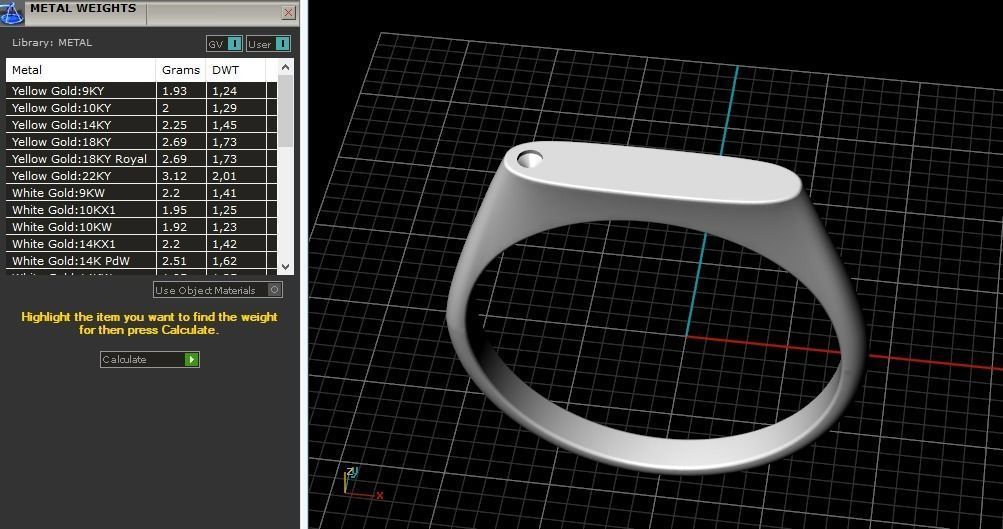Click the METAL WEIGHTS panel title

[83, 8]
